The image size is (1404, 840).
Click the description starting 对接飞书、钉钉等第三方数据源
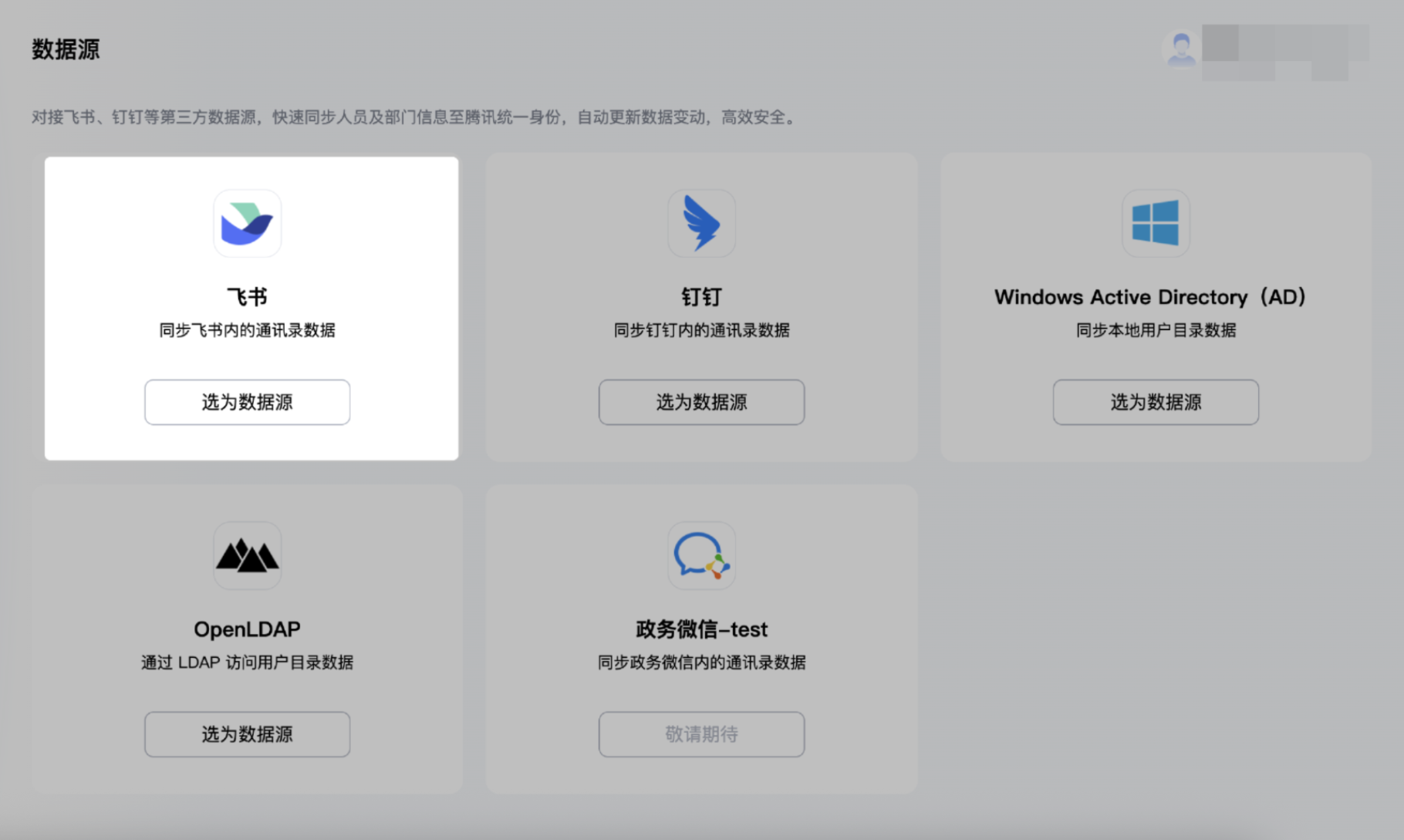pos(415,117)
